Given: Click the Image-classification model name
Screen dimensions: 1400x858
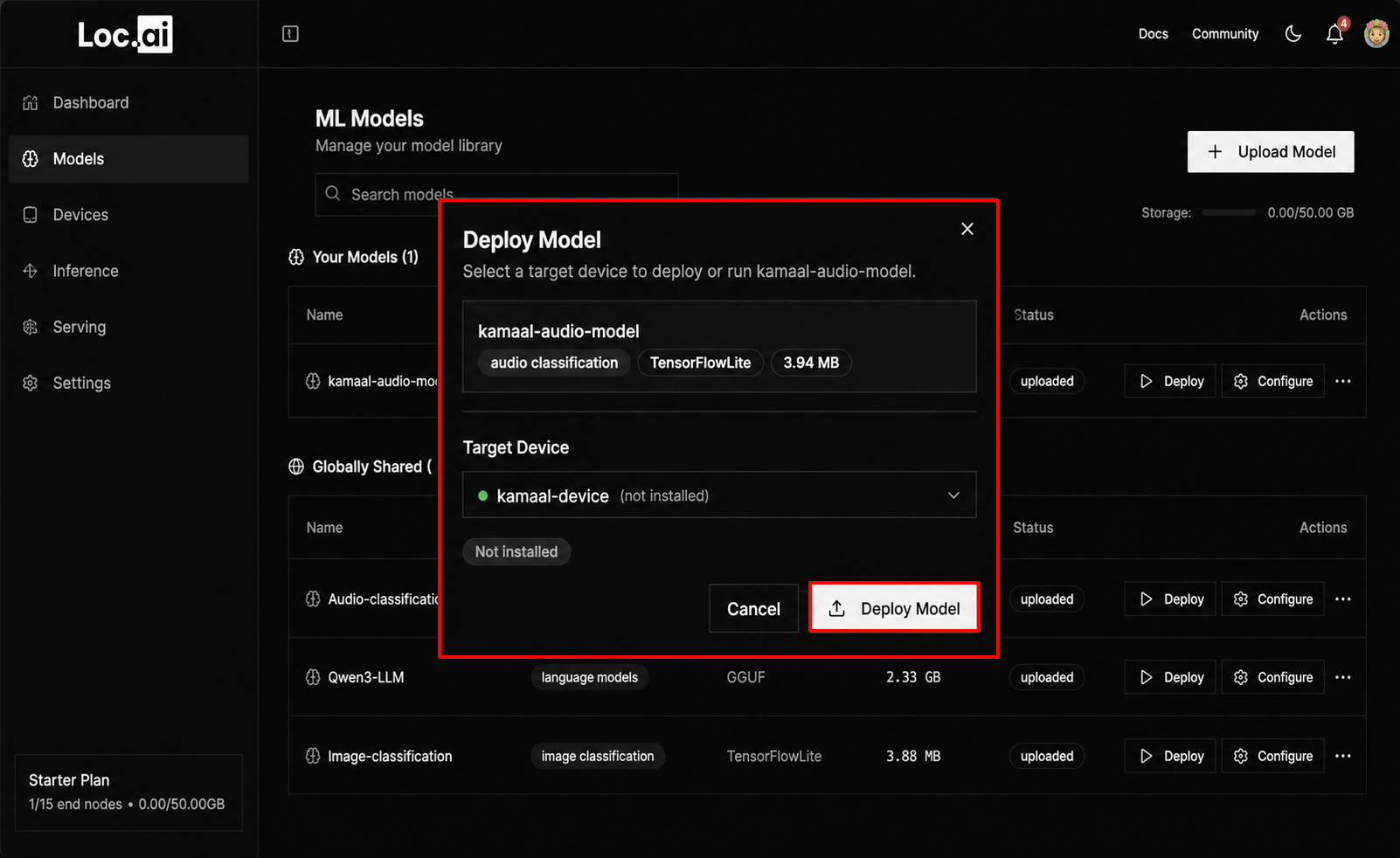Looking at the screenshot, I should tap(390, 757).
